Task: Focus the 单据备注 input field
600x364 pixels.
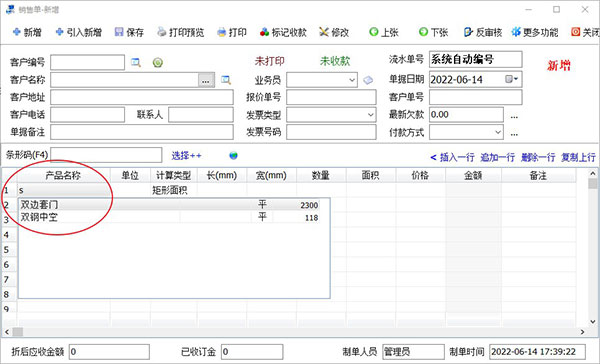Action: [x=142, y=132]
